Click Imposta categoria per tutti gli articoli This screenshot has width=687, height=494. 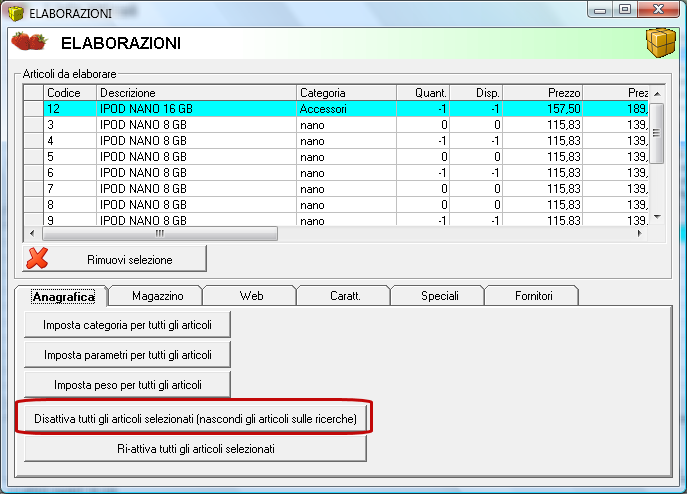coord(127,325)
